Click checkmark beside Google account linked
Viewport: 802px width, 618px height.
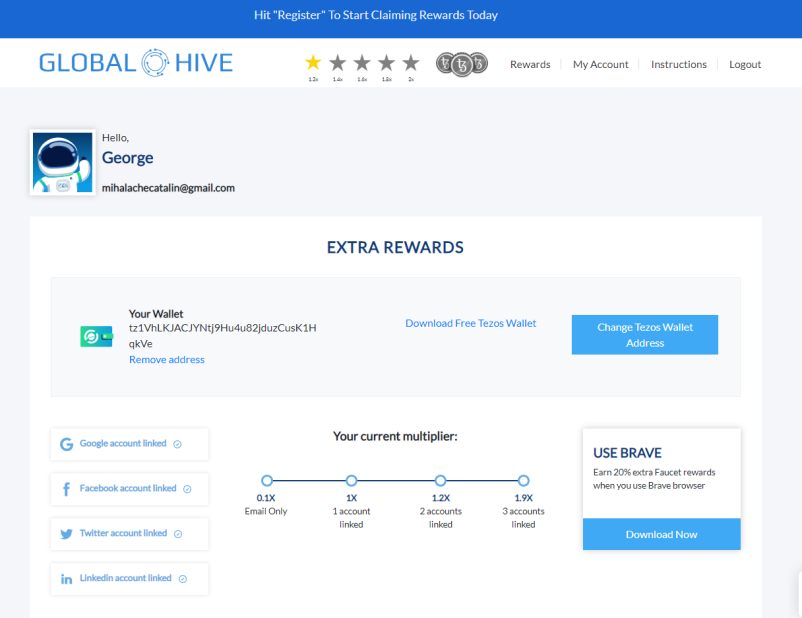tap(177, 444)
